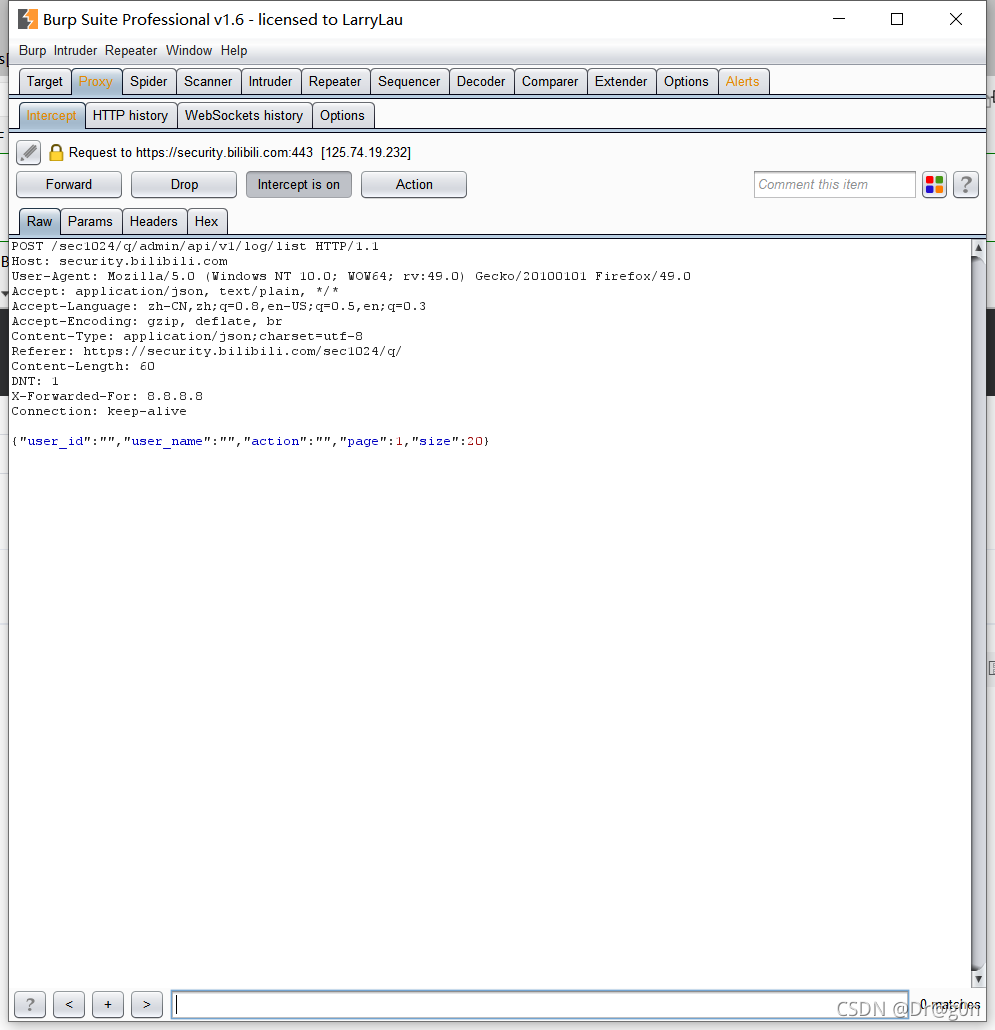Open the HTTP history sub-tab
The image size is (995, 1030).
tap(130, 116)
